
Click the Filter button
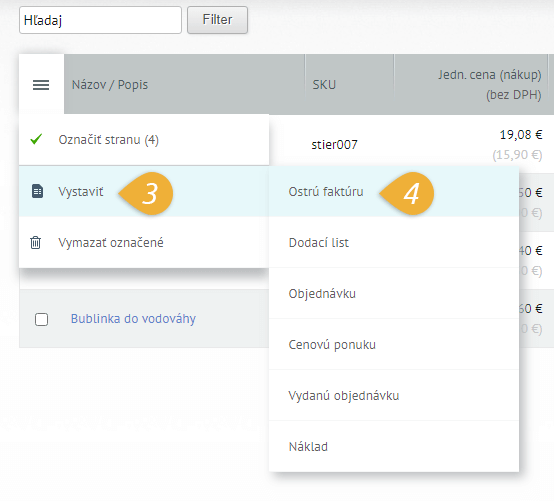click(x=217, y=20)
